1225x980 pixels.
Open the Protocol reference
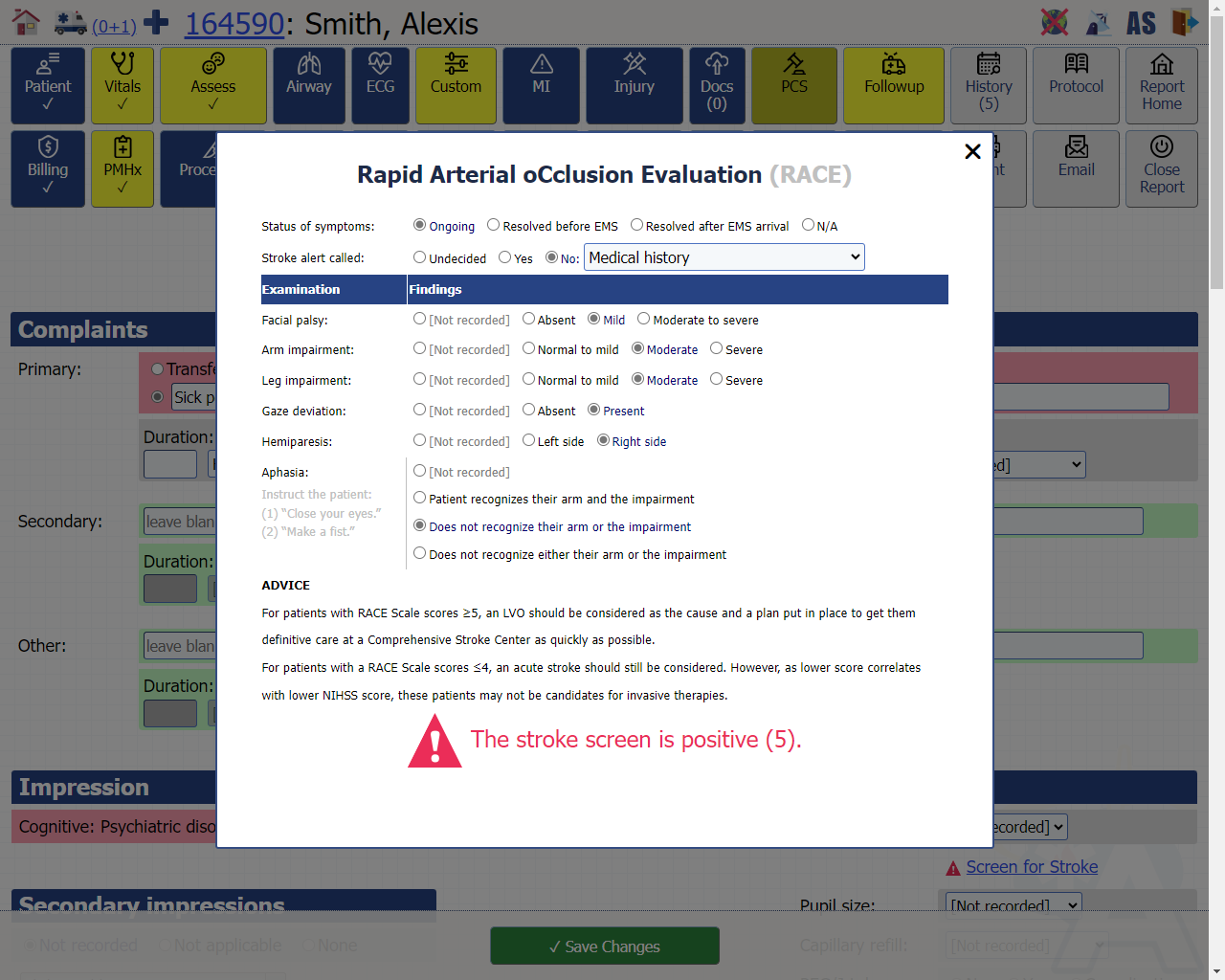pos(1076,85)
